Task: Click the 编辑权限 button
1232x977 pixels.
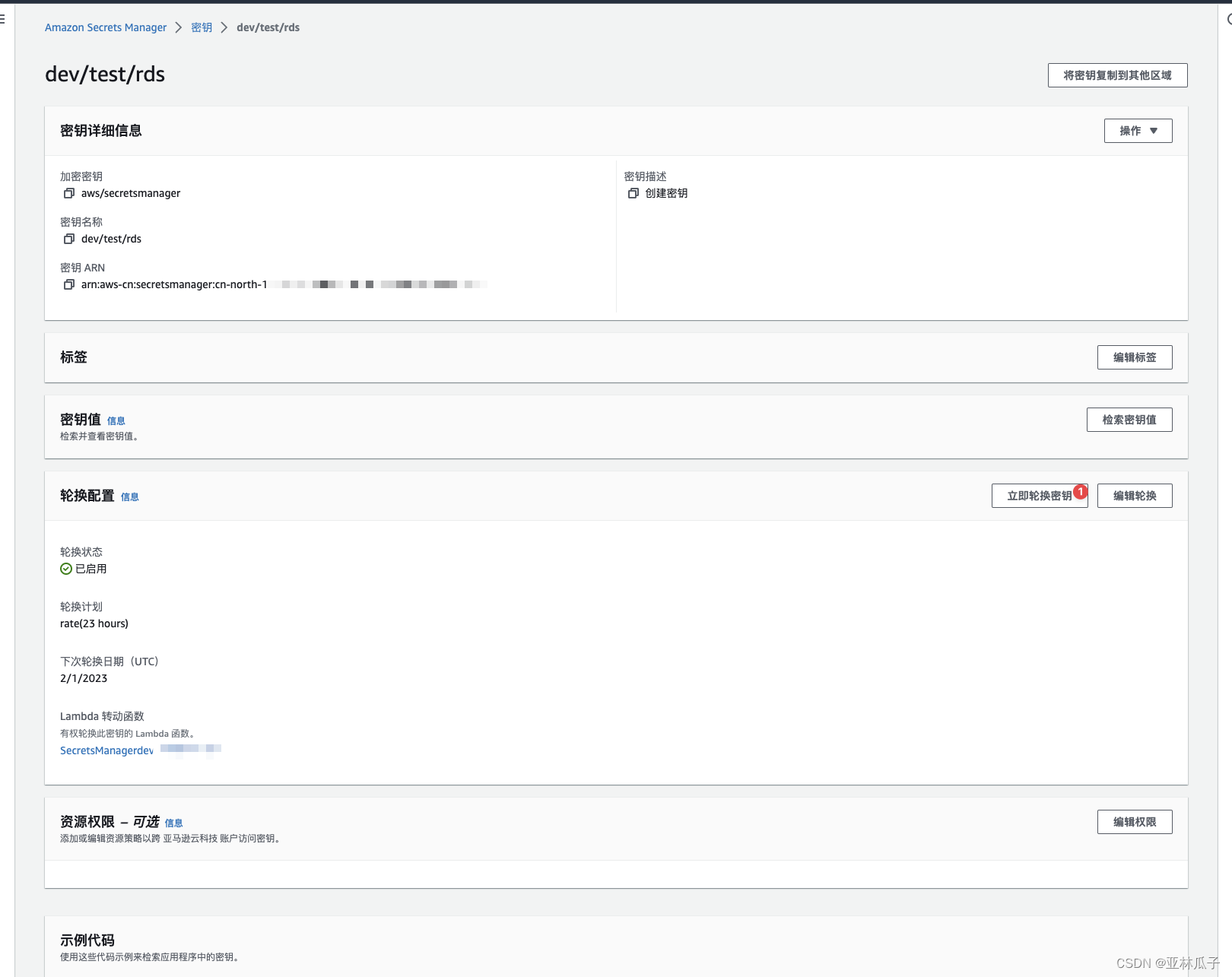Action: (x=1135, y=822)
